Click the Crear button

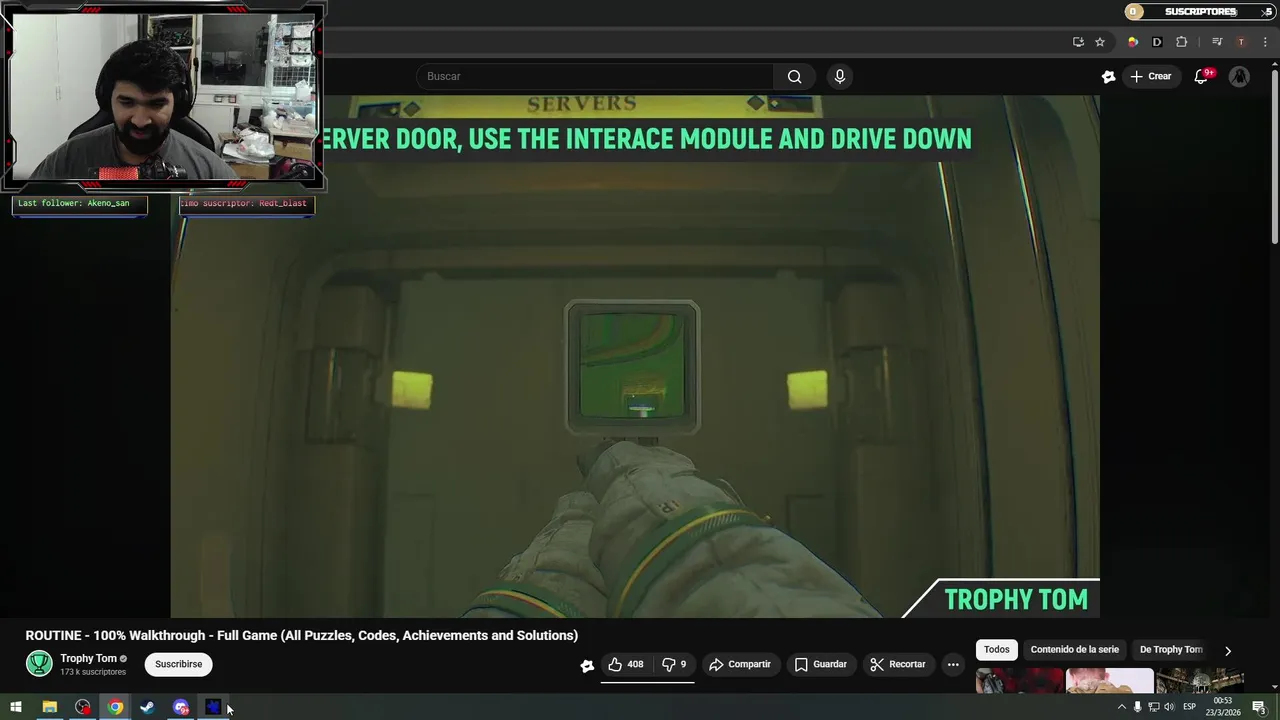click(1150, 77)
